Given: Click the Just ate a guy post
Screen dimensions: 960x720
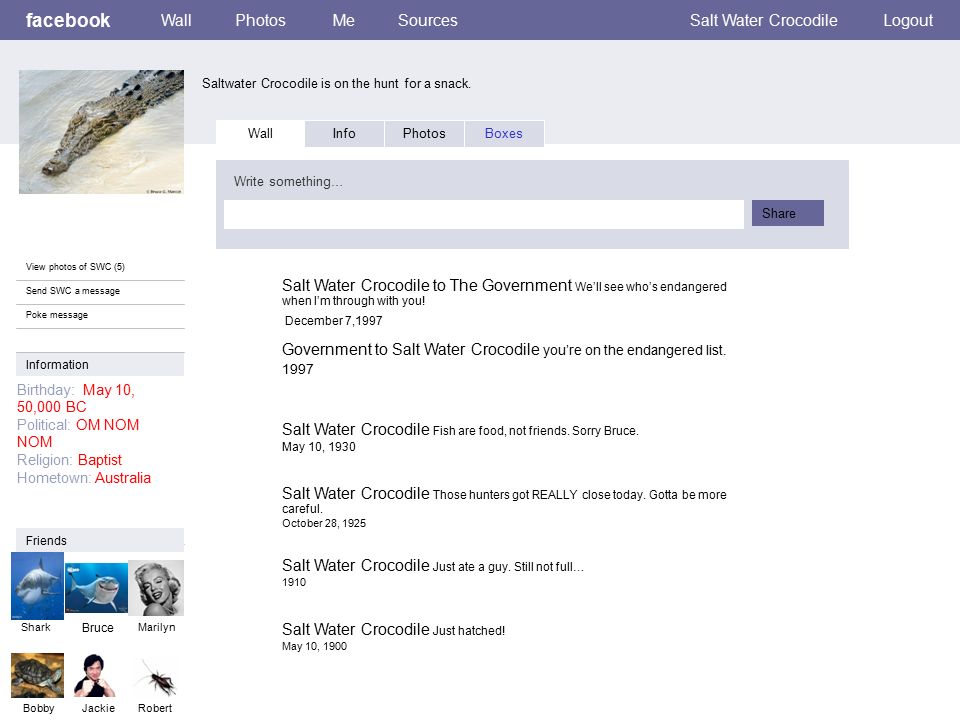Looking at the screenshot, I should 433,566.
